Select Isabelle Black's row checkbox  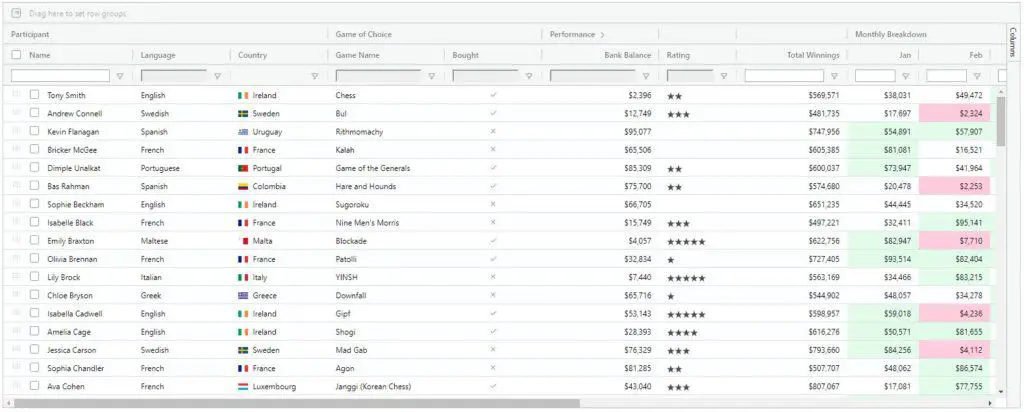[x=35, y=223]
